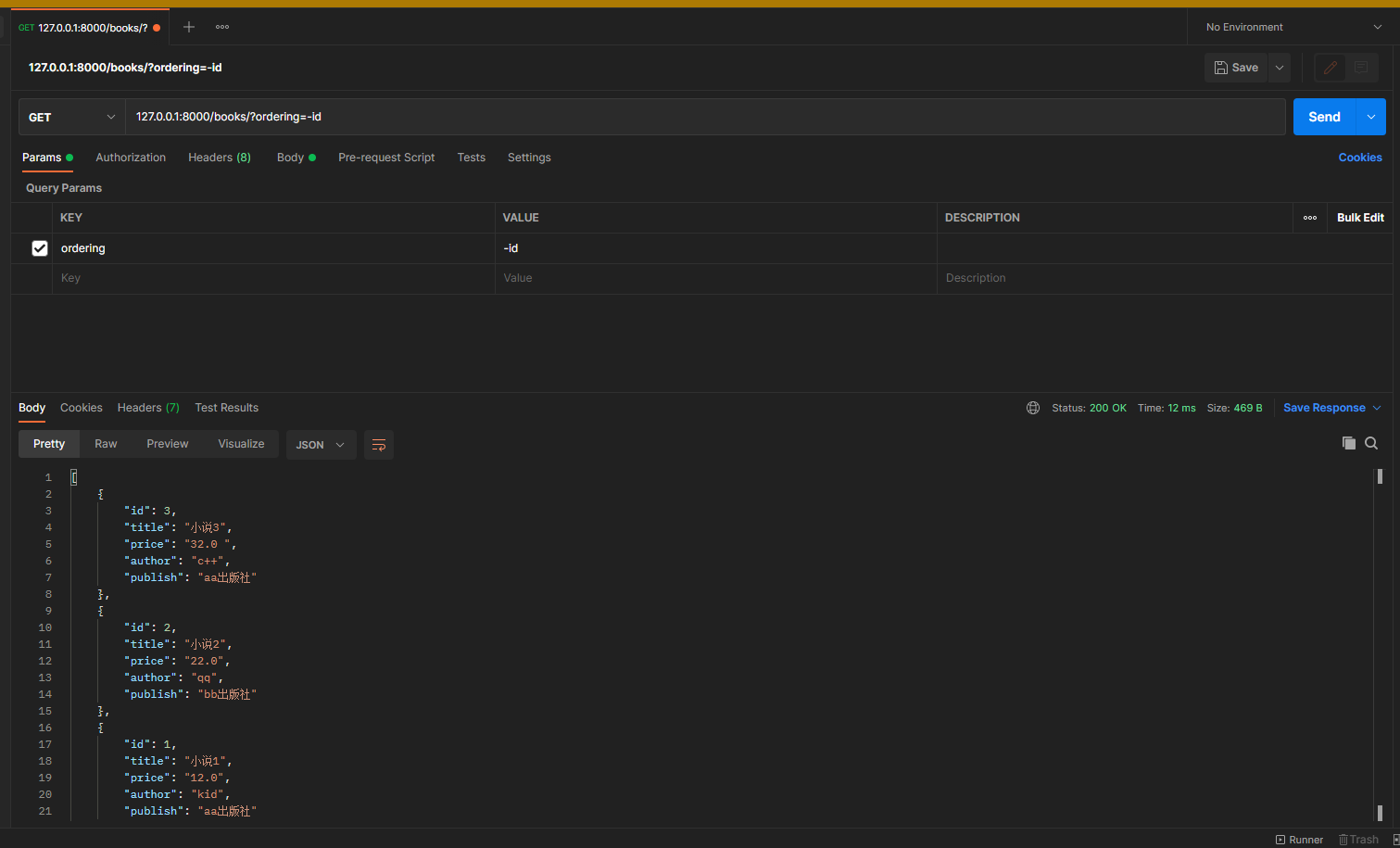Open the response Cookies tab
Viewport: 1400px width, 848px height.
click(x=82, y=408)
